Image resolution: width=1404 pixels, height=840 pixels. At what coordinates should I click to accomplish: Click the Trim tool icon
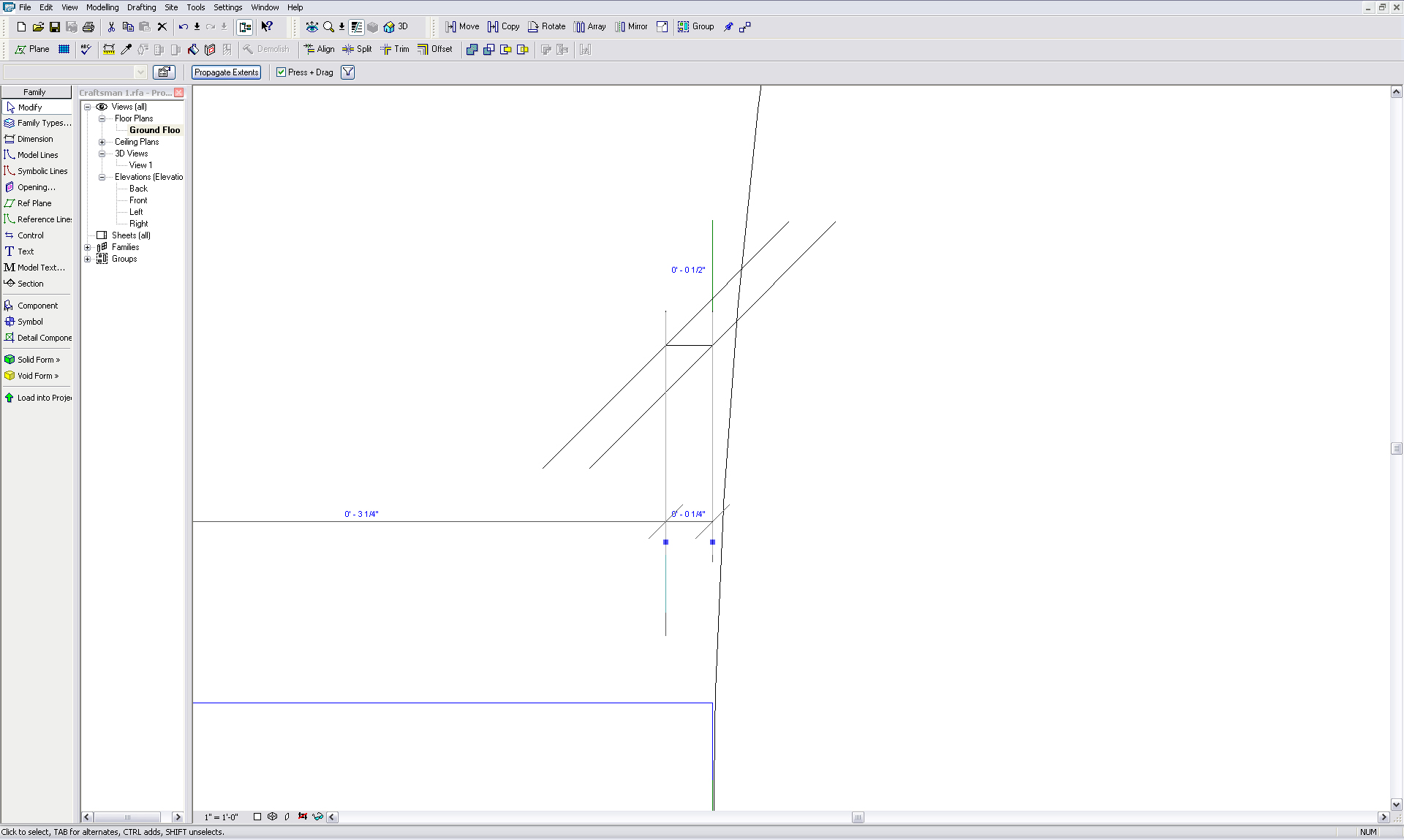tap(395, 50)
